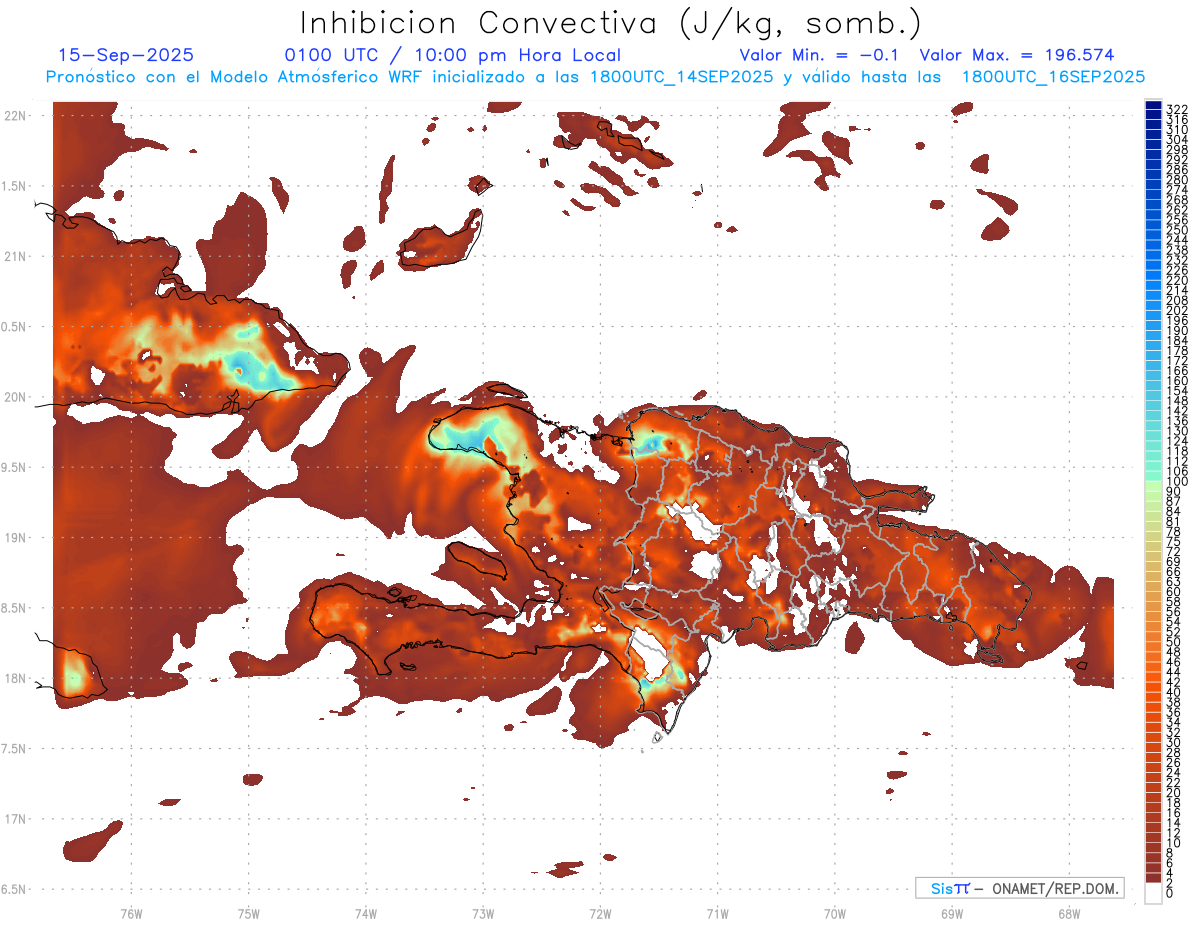Select the date label 15-Sep-2025

126,55
